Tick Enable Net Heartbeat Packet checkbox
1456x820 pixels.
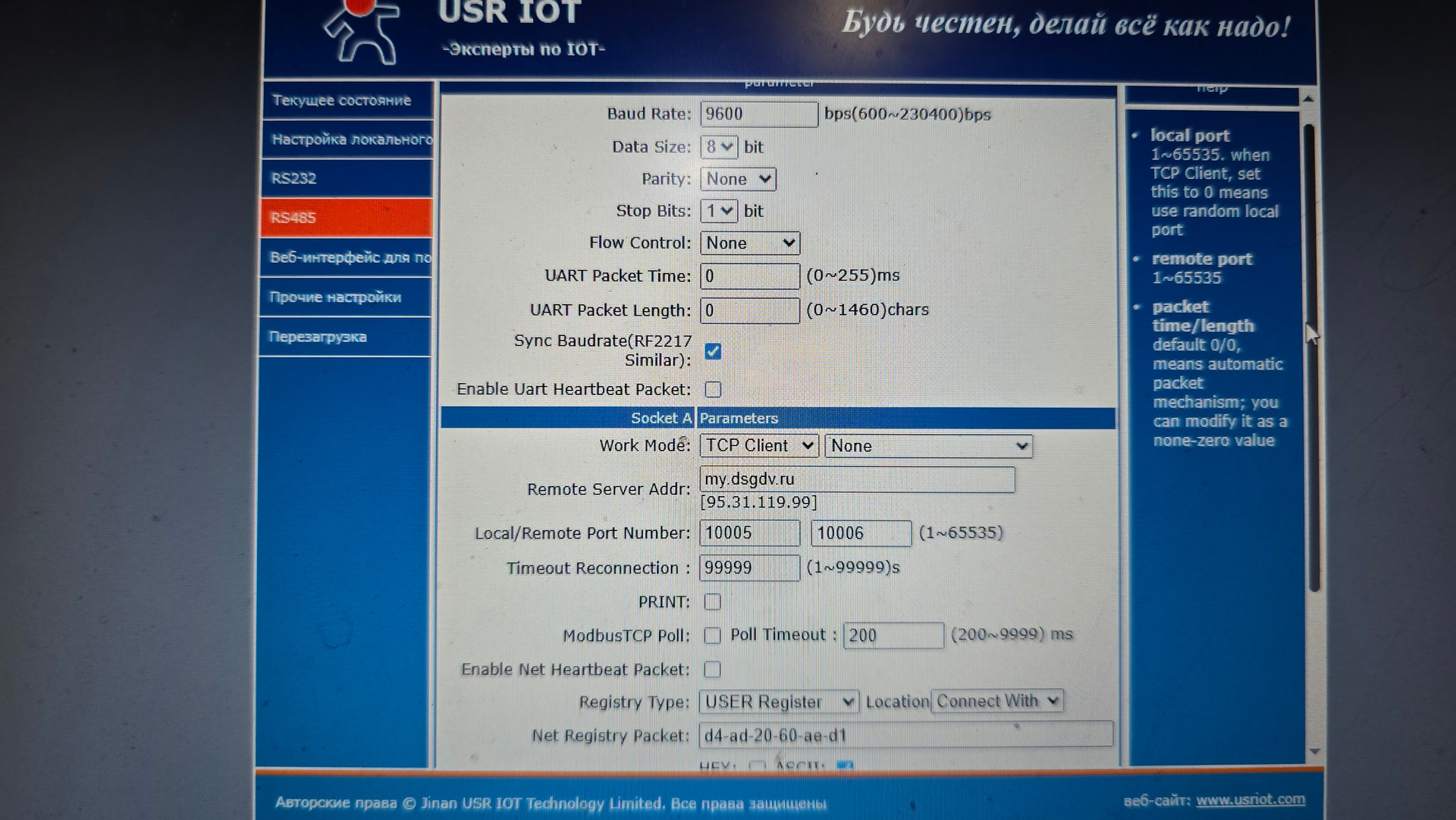tap(712, 670)
